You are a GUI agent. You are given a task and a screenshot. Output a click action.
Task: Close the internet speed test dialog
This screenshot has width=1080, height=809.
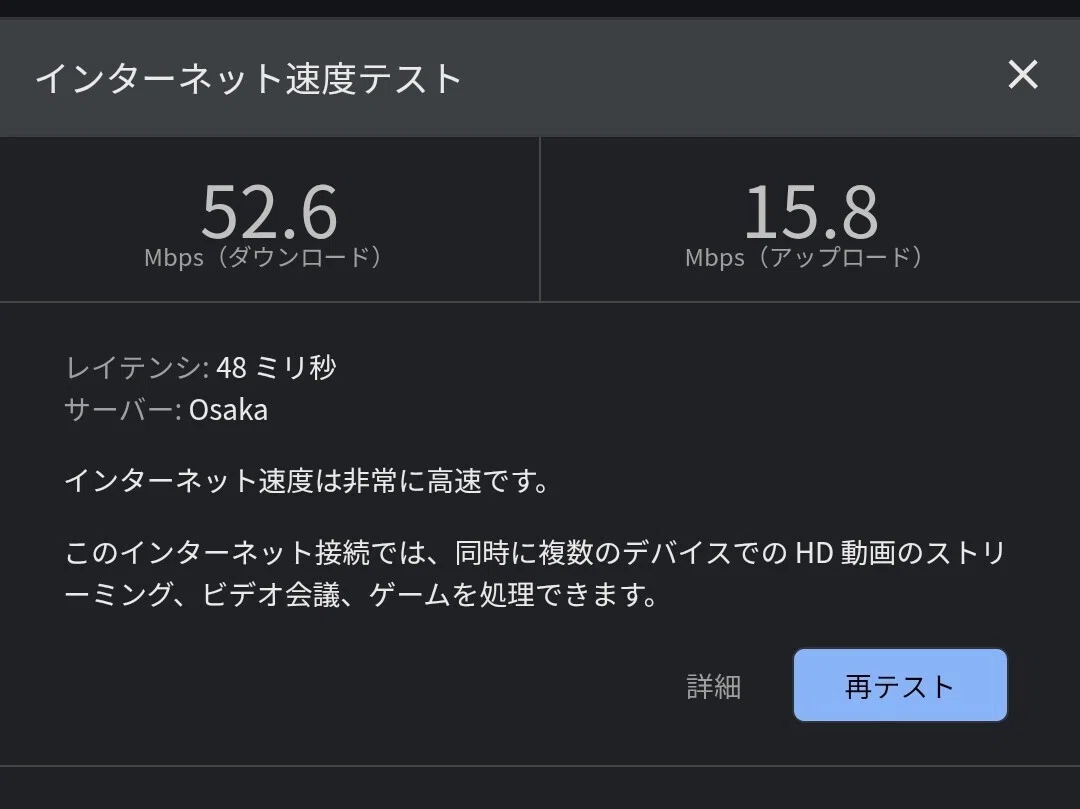(1023, 74)
